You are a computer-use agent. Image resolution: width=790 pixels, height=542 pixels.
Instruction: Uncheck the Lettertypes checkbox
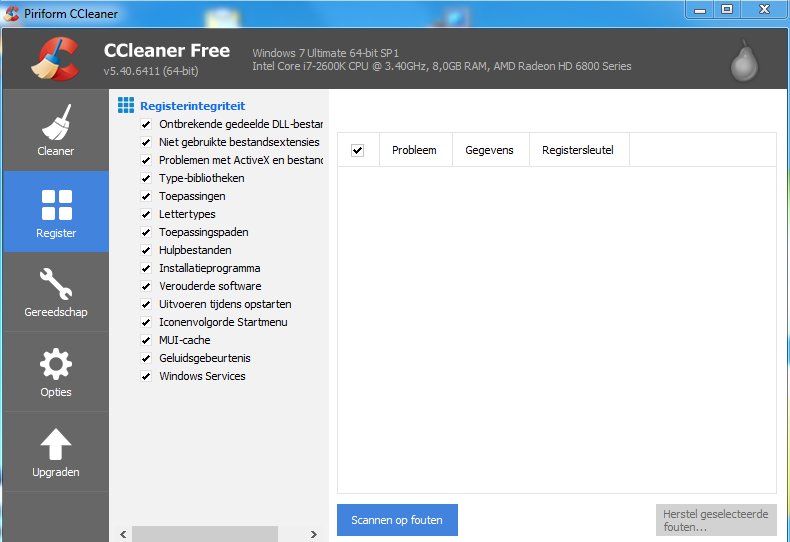coord(146,214)
